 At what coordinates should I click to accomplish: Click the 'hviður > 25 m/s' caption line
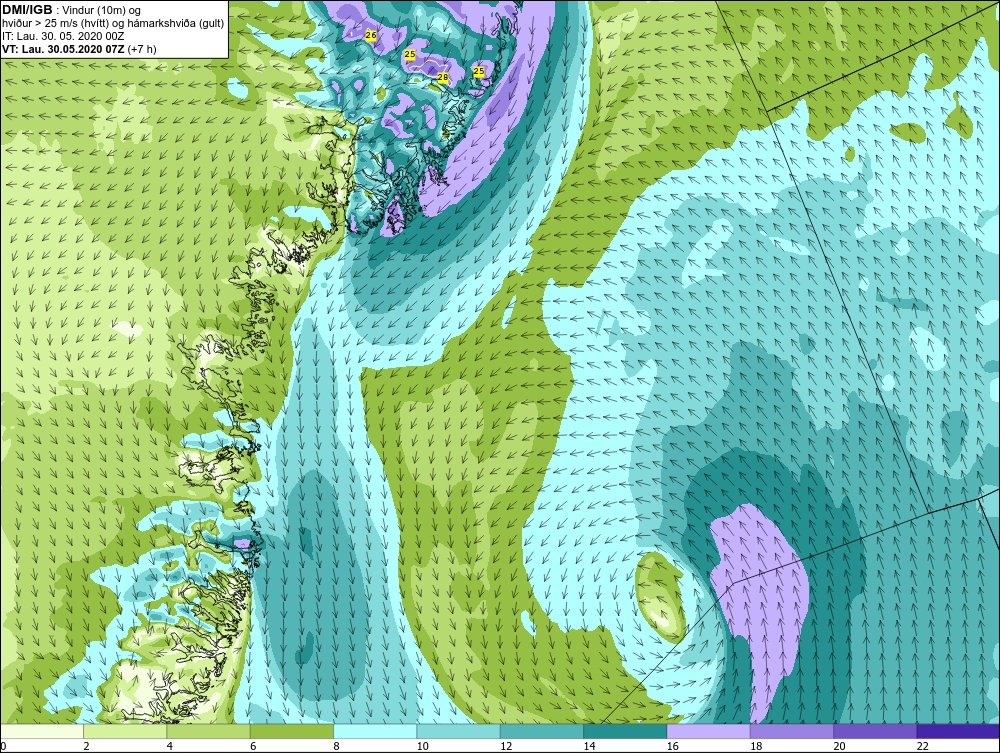(113, 23)
